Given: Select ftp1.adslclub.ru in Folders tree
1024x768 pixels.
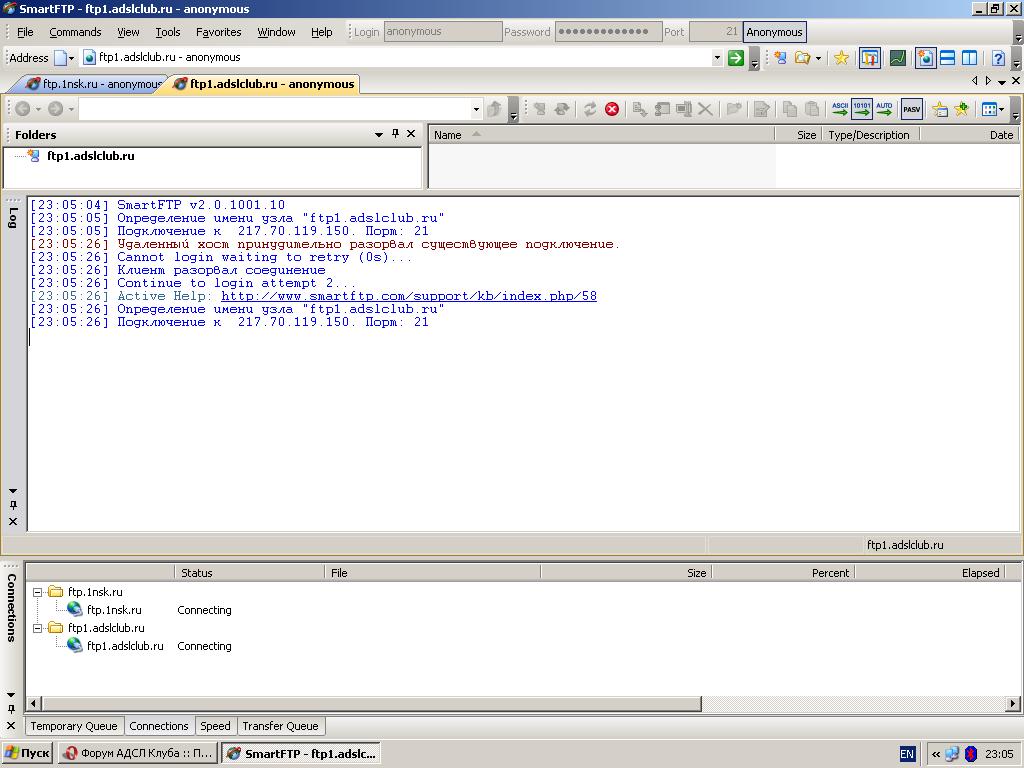Looking at the screenshot, I should [91, 156].
